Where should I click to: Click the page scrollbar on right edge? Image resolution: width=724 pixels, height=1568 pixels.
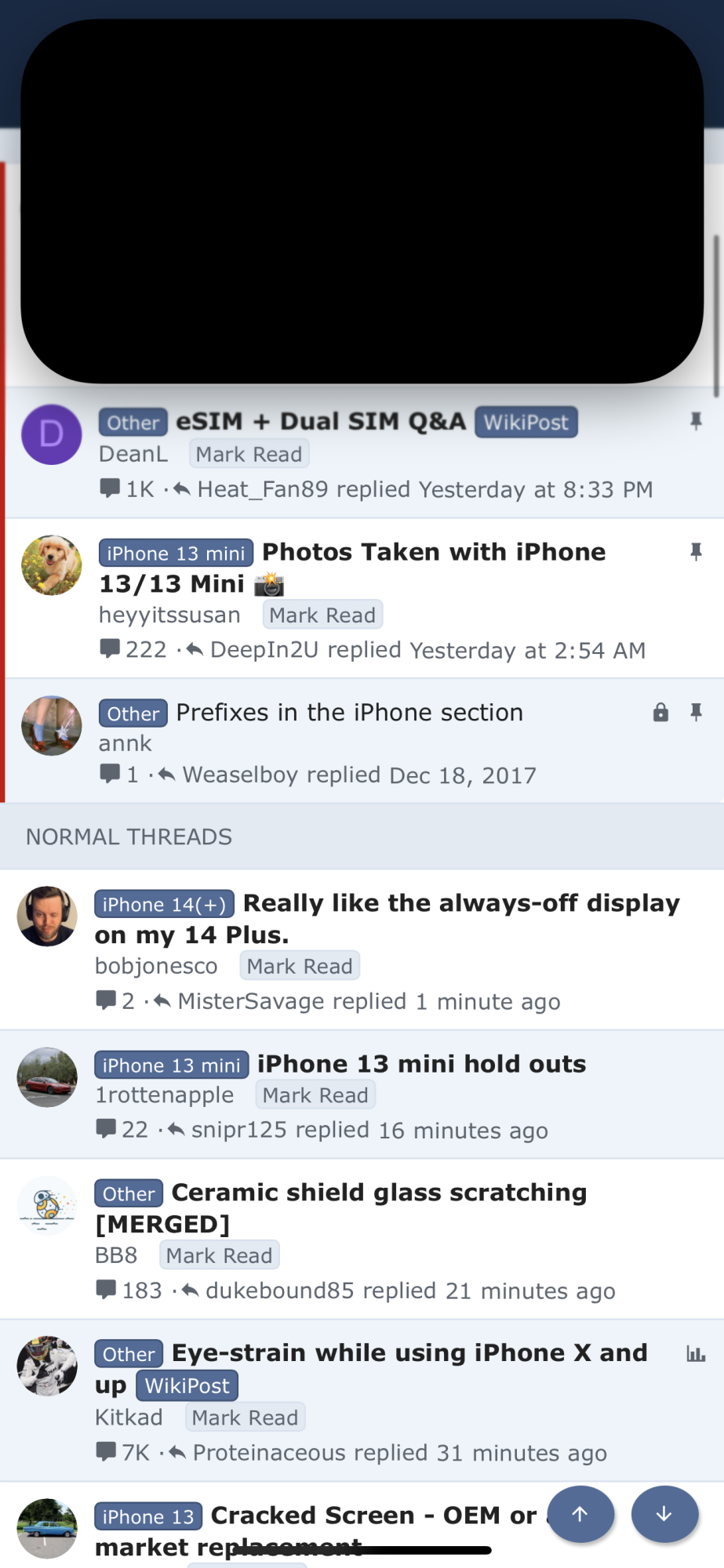715,318
